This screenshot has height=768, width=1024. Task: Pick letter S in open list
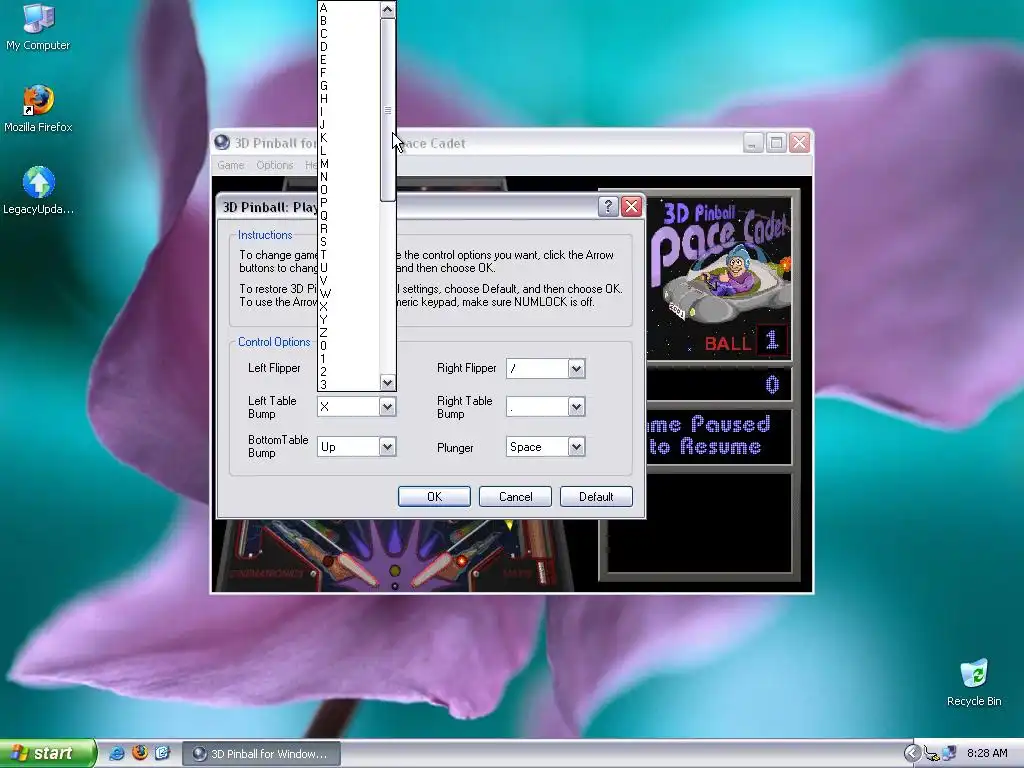(349, 242)
